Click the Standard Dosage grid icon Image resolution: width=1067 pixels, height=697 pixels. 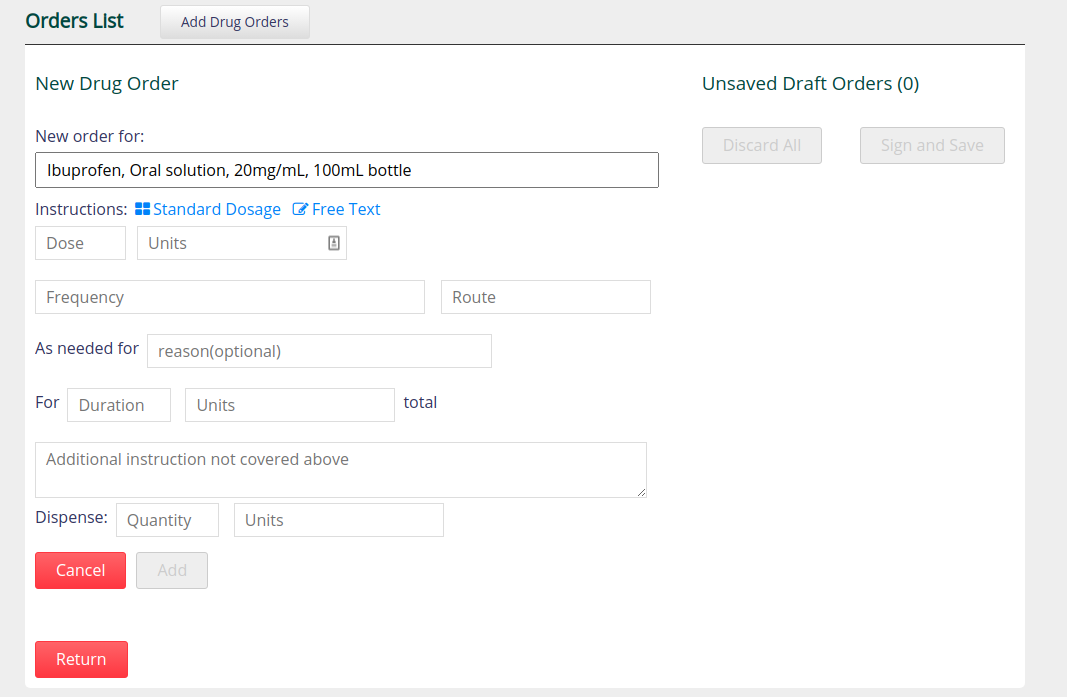(x=142, y=209)
